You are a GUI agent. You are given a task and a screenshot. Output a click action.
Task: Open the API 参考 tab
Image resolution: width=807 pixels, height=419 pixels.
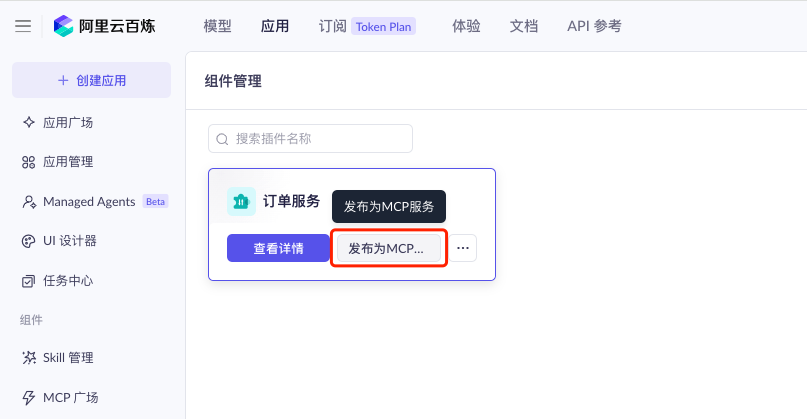[x=594, y=26]
